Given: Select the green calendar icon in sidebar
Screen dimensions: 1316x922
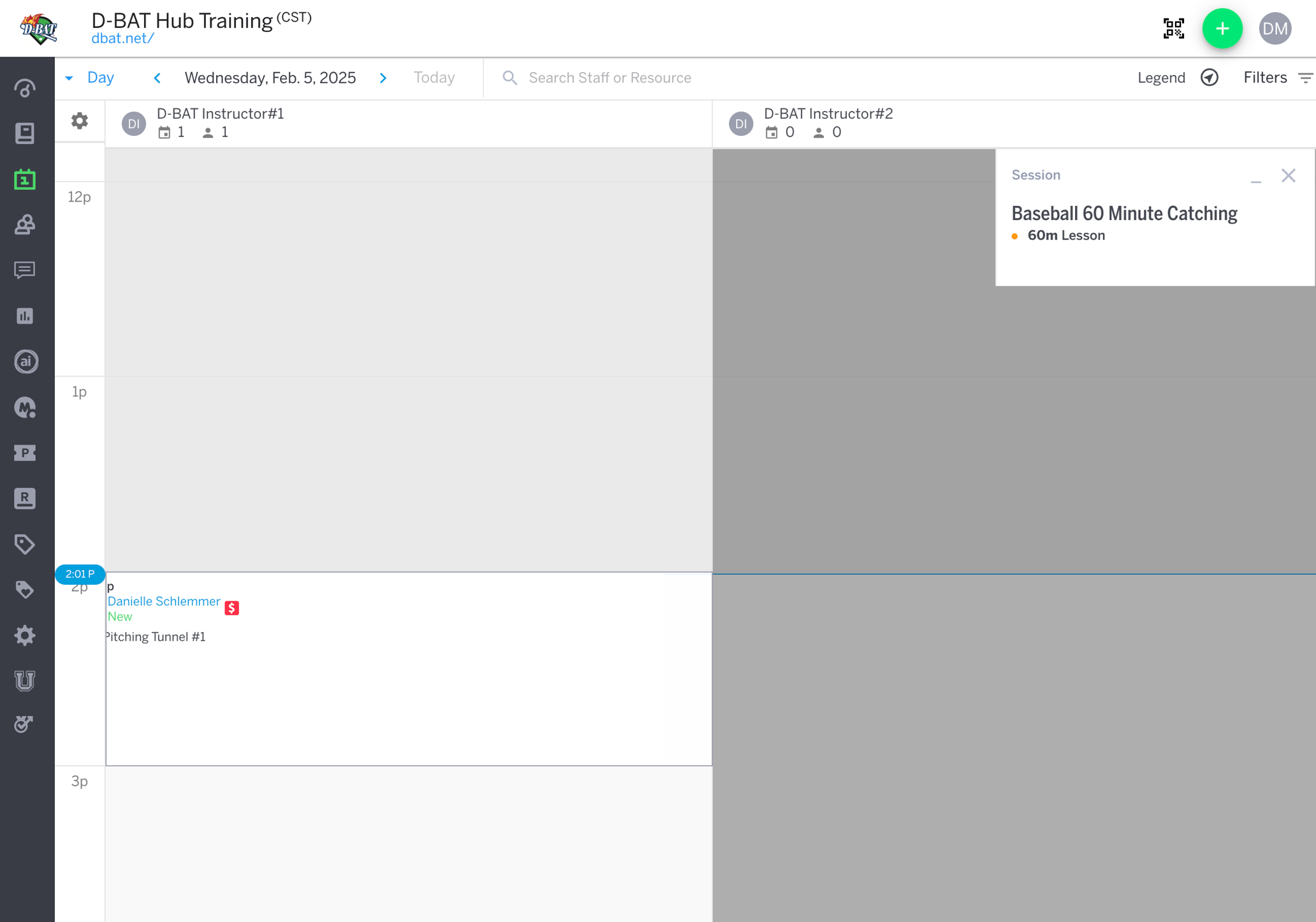Looking at the screenshot, I should coord(25,179).
